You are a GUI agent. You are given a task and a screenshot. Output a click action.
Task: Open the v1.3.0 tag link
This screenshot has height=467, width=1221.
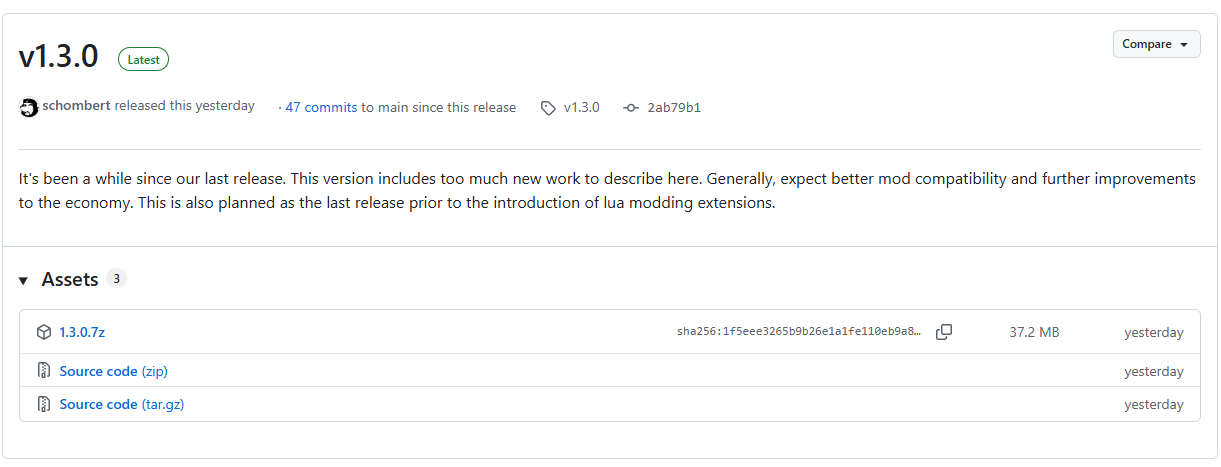581,107
